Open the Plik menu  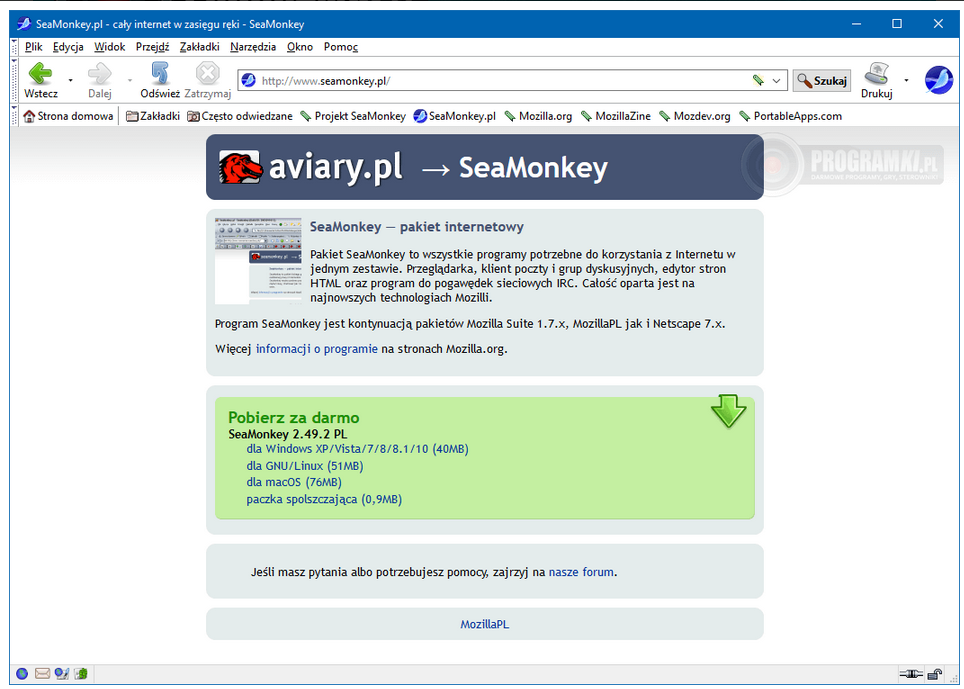(34, 47)
